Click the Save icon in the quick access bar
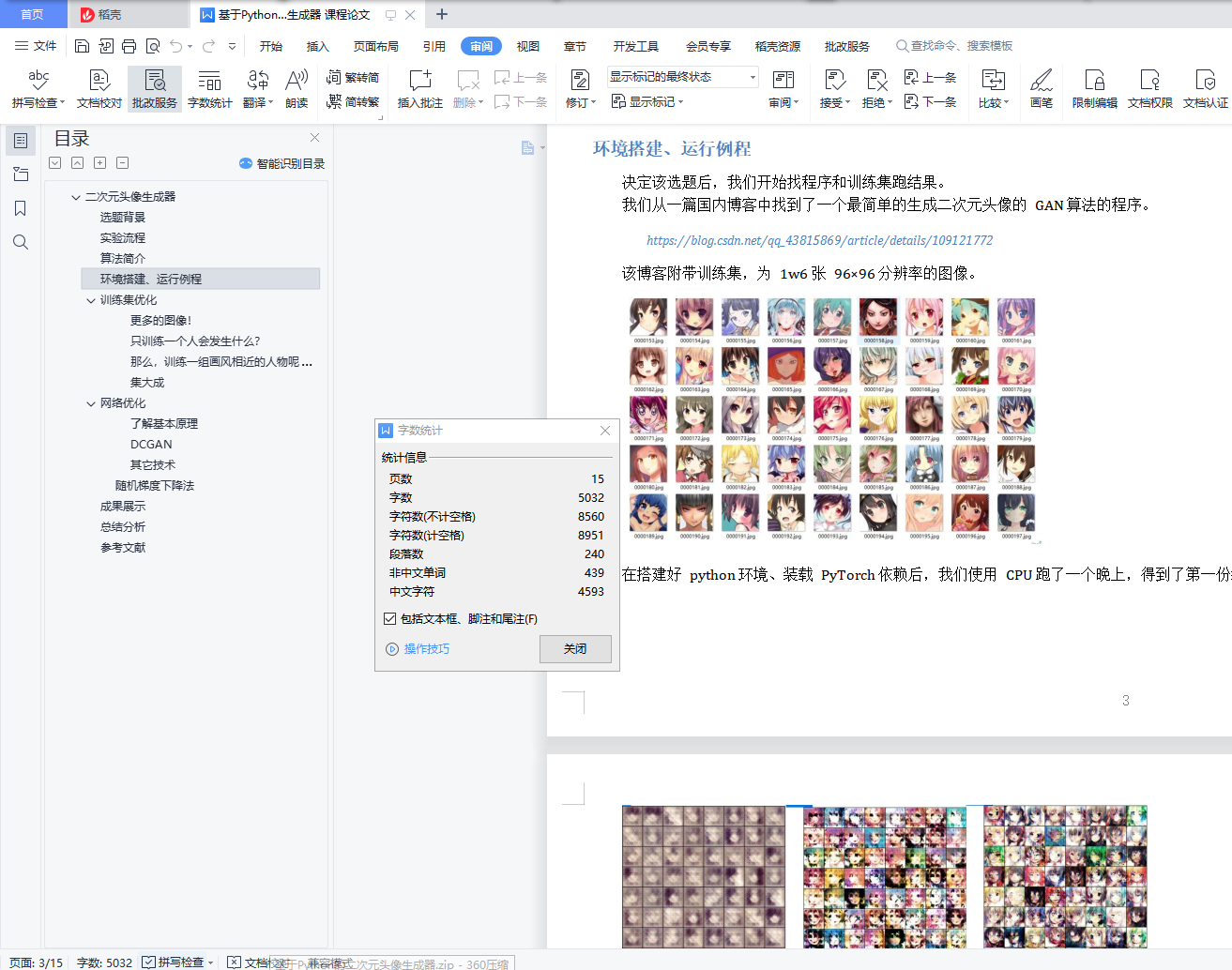1232x970 pixels. point(82,46)
